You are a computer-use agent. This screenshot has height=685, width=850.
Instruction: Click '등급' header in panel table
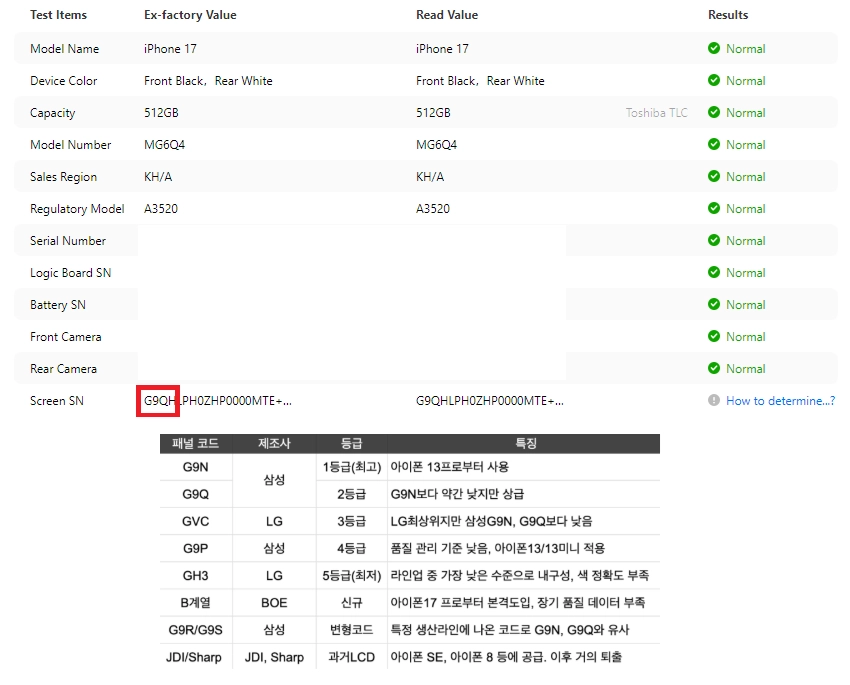(351, 443)
